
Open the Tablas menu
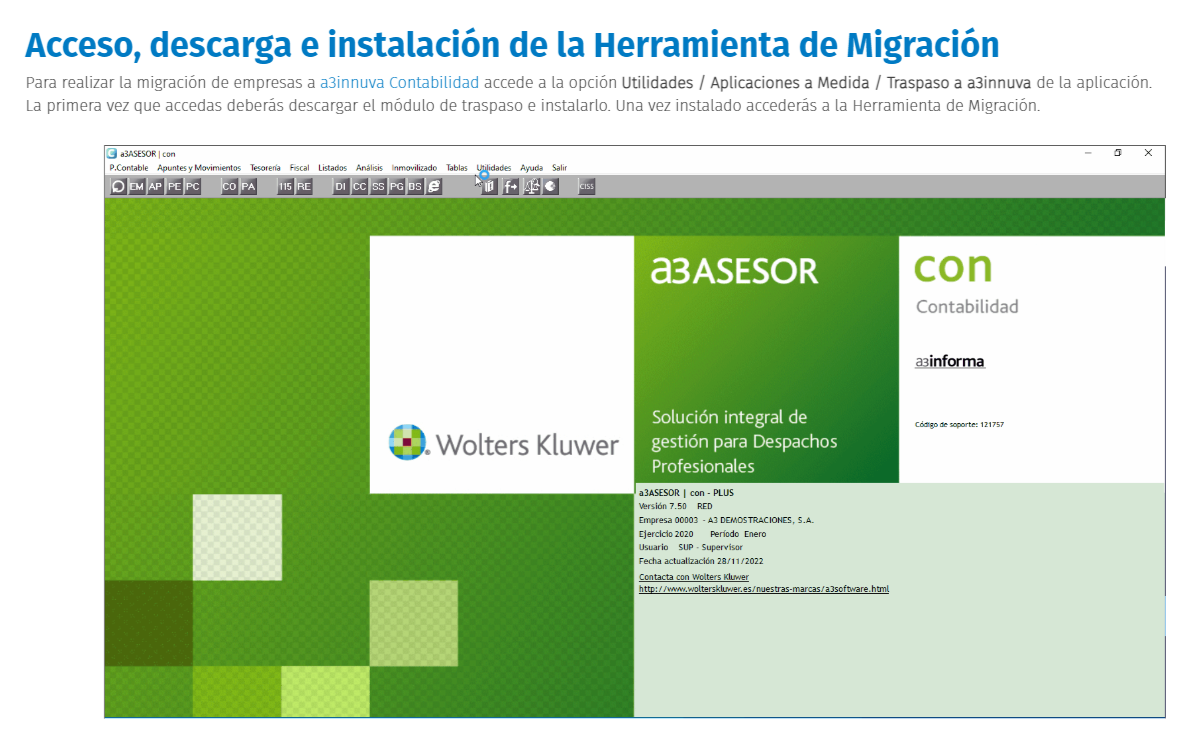(x=456, y=168)
